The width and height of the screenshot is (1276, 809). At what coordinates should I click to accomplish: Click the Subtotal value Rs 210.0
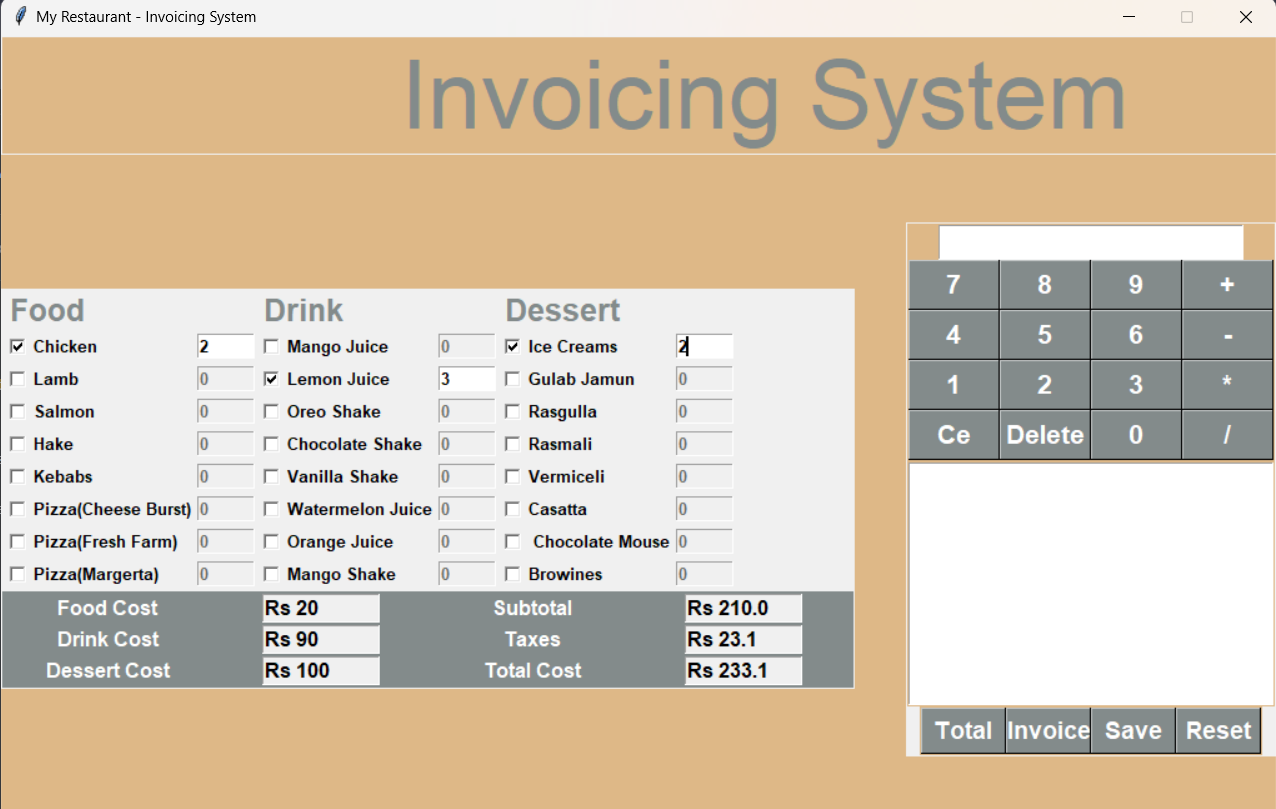(744, 608)
